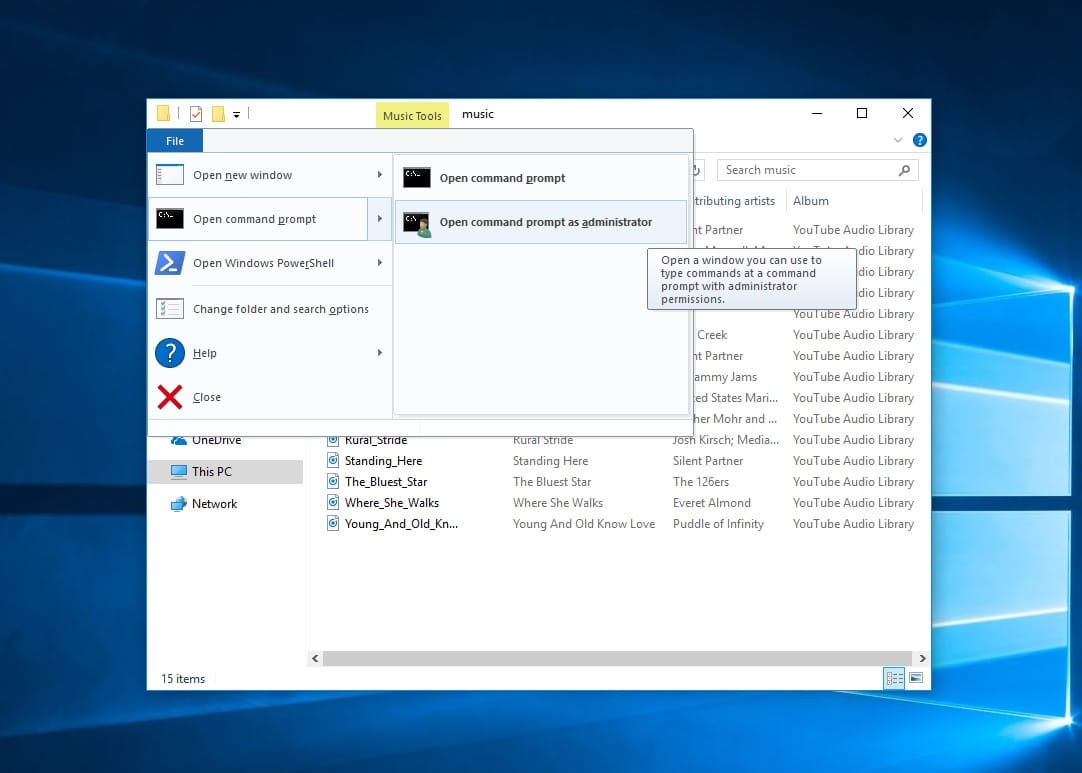Click the New folder icon in title bar
Viewport: 1082px width, 773px height.
point(217,114)
